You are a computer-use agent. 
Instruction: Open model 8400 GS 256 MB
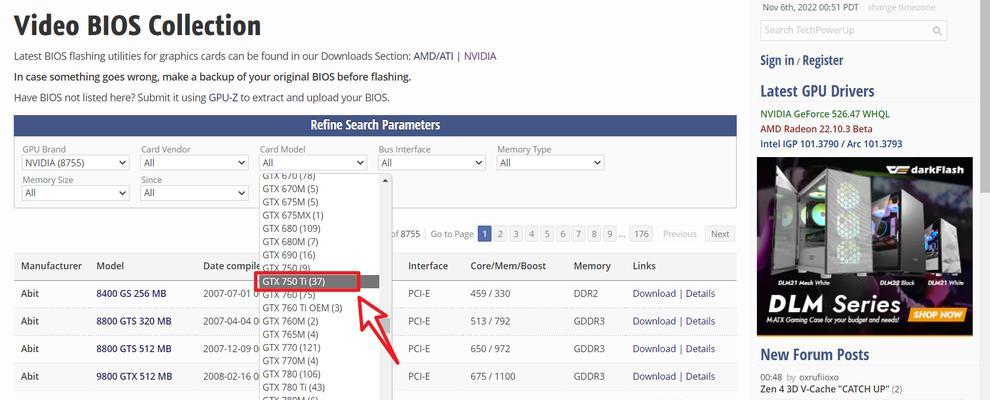pyautogui.click(x=131, y=293)
